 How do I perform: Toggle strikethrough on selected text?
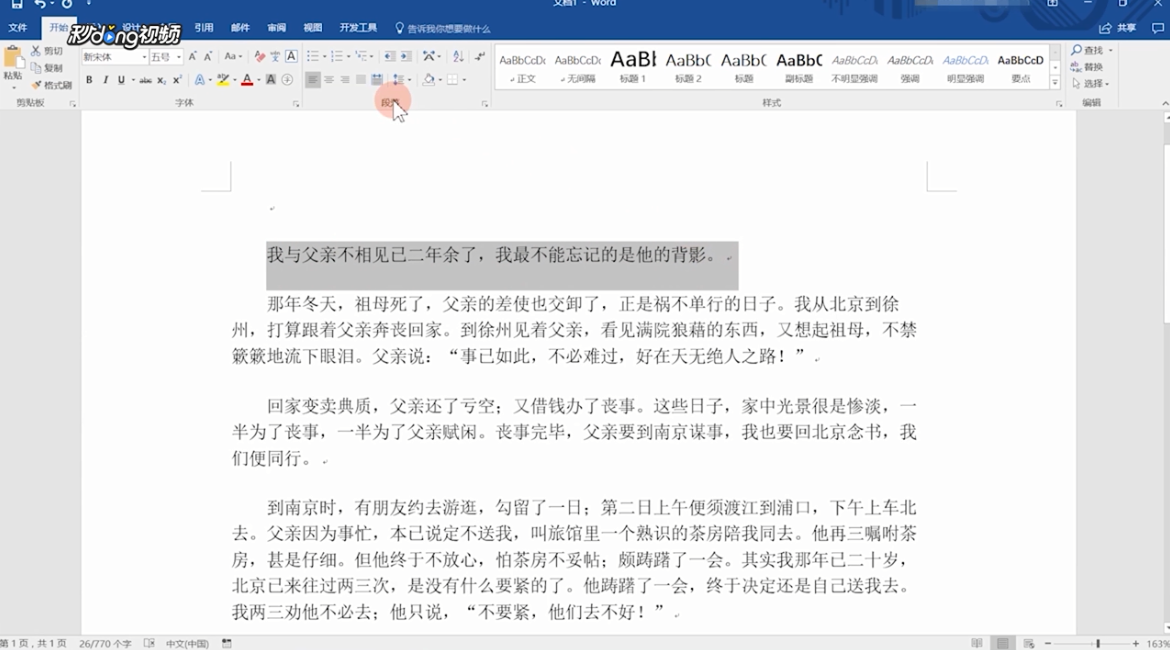pos(145,79)
